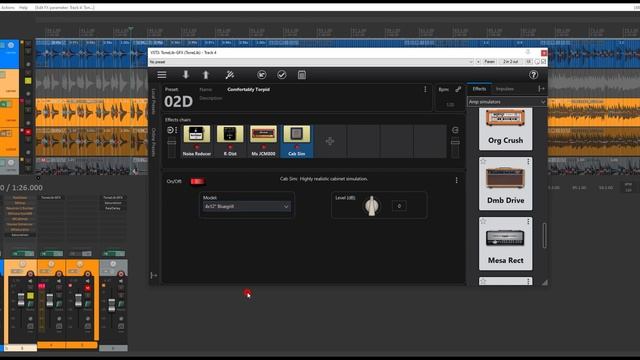The height and width of the screenshot is (360, 640).
Task: Open the preset three-dot options menu
Action: [x=425, y=89]
